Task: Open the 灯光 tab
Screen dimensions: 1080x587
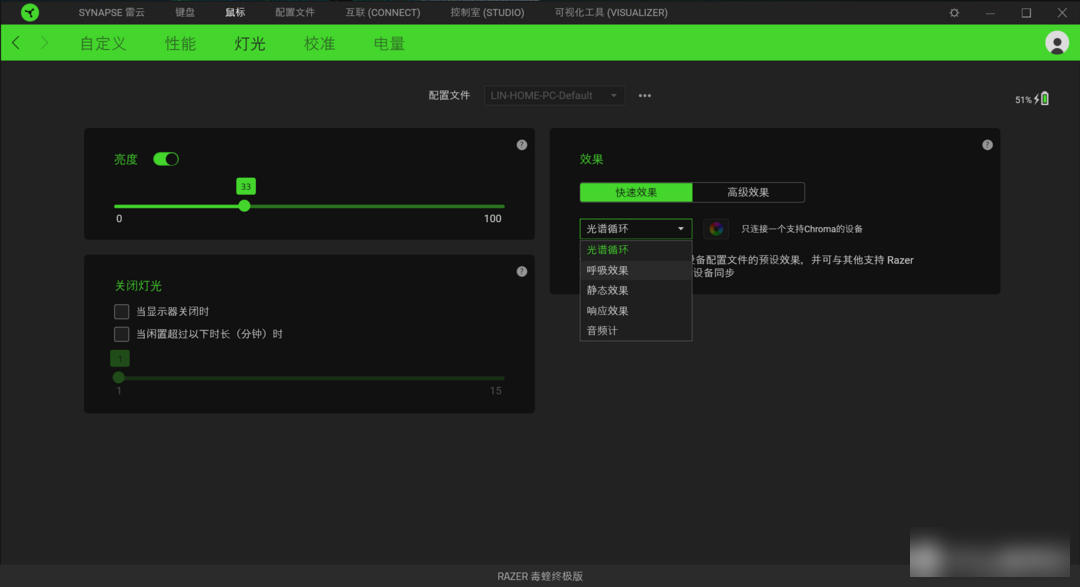Action: coord(249,43)
